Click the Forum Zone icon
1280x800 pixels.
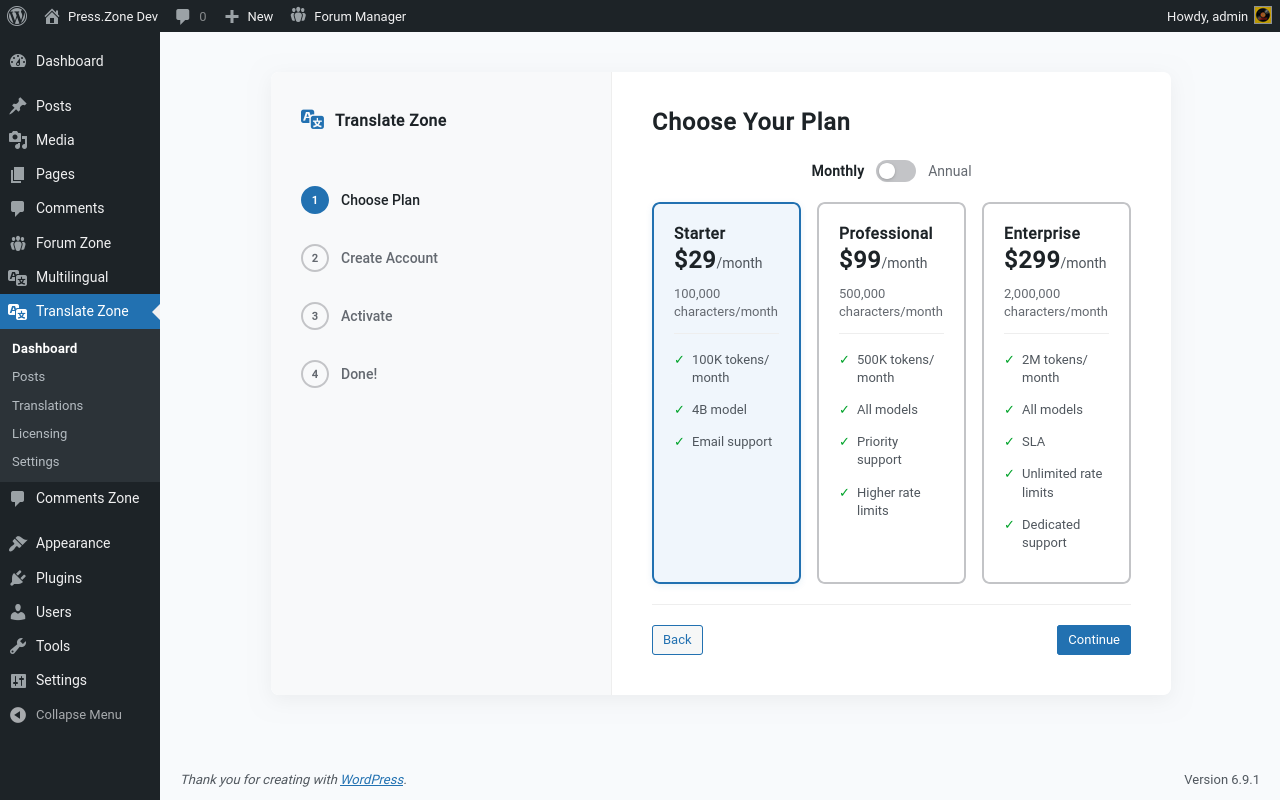18,243
